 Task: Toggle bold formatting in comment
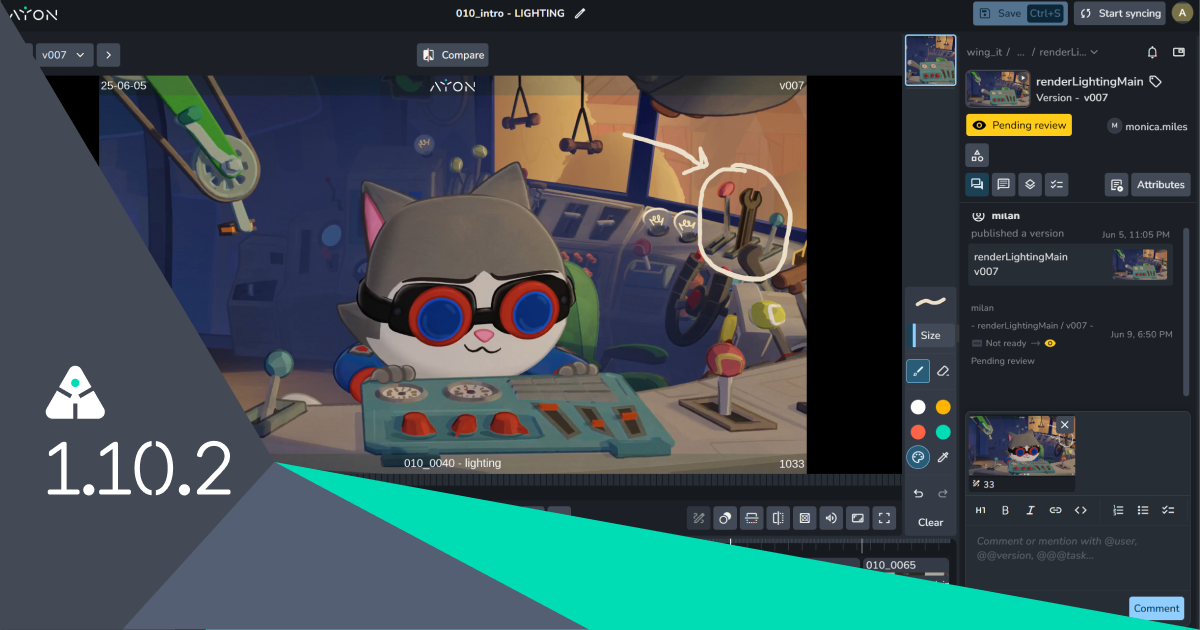[1006, 510]
